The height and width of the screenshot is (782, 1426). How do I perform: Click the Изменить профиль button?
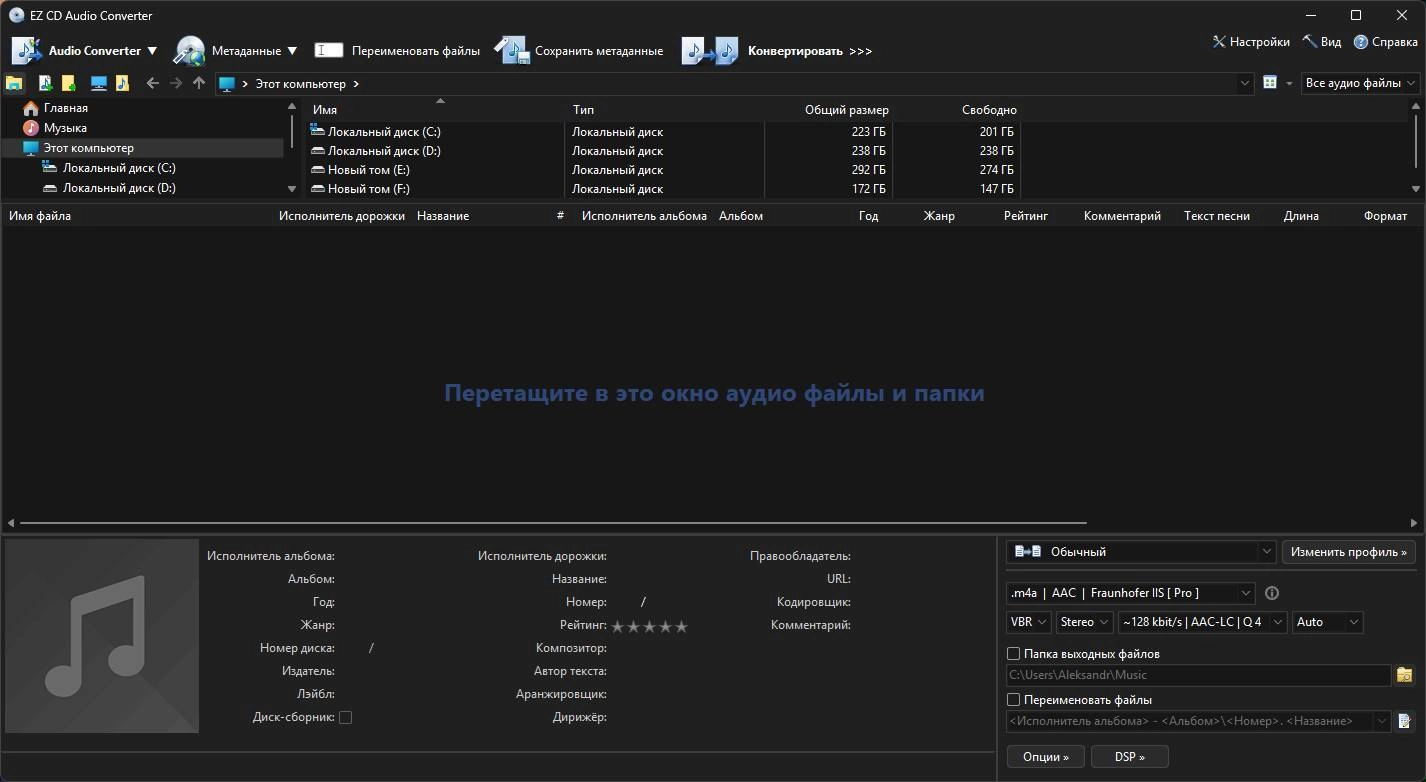tap(1349, 551)
